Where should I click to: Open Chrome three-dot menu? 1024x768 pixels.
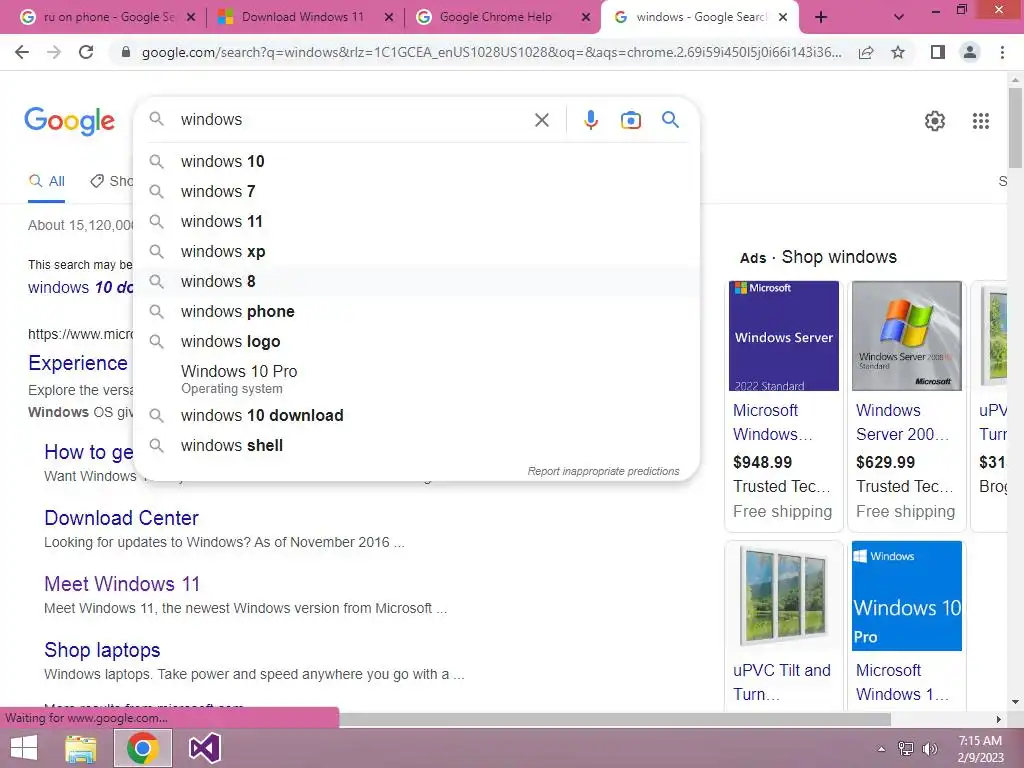pos(1002,52)
